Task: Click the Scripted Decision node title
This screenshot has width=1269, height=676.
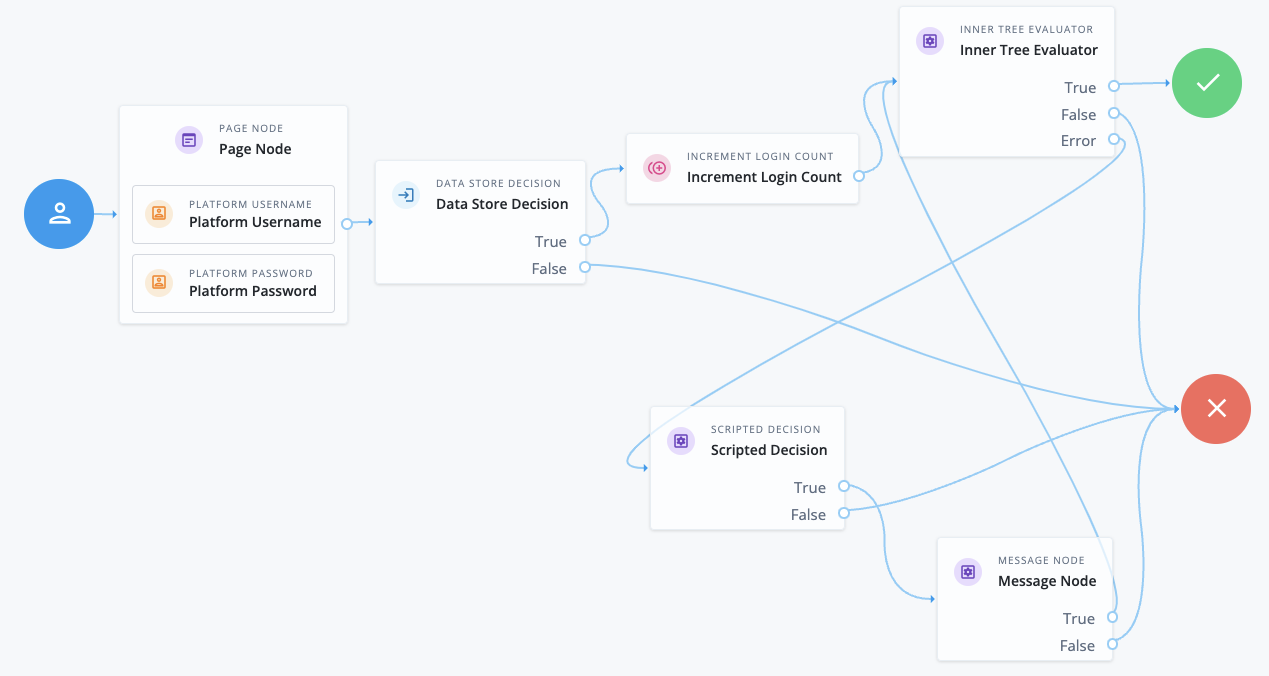Action: coord(768,450)
